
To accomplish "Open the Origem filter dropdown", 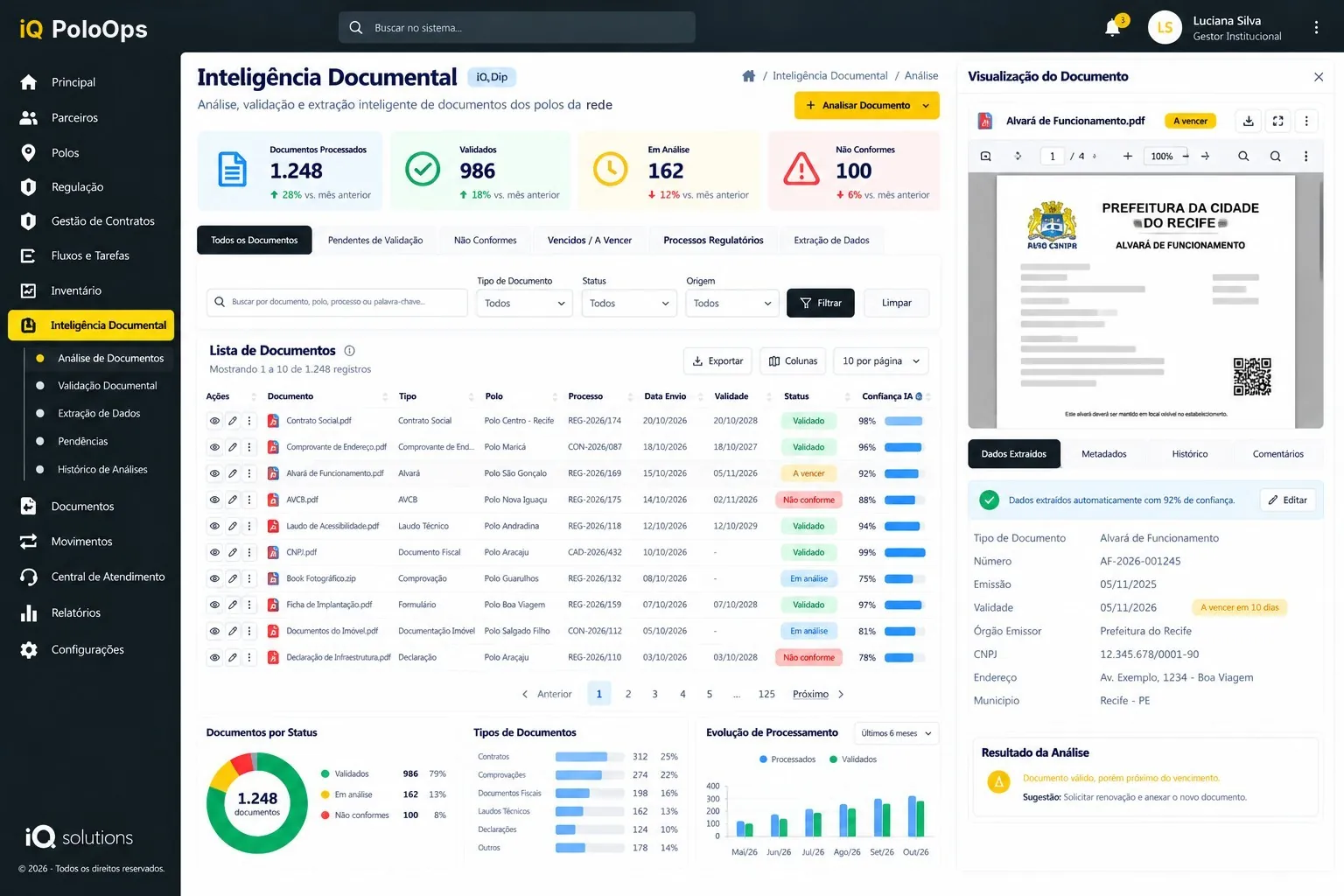I will point(732,303).
